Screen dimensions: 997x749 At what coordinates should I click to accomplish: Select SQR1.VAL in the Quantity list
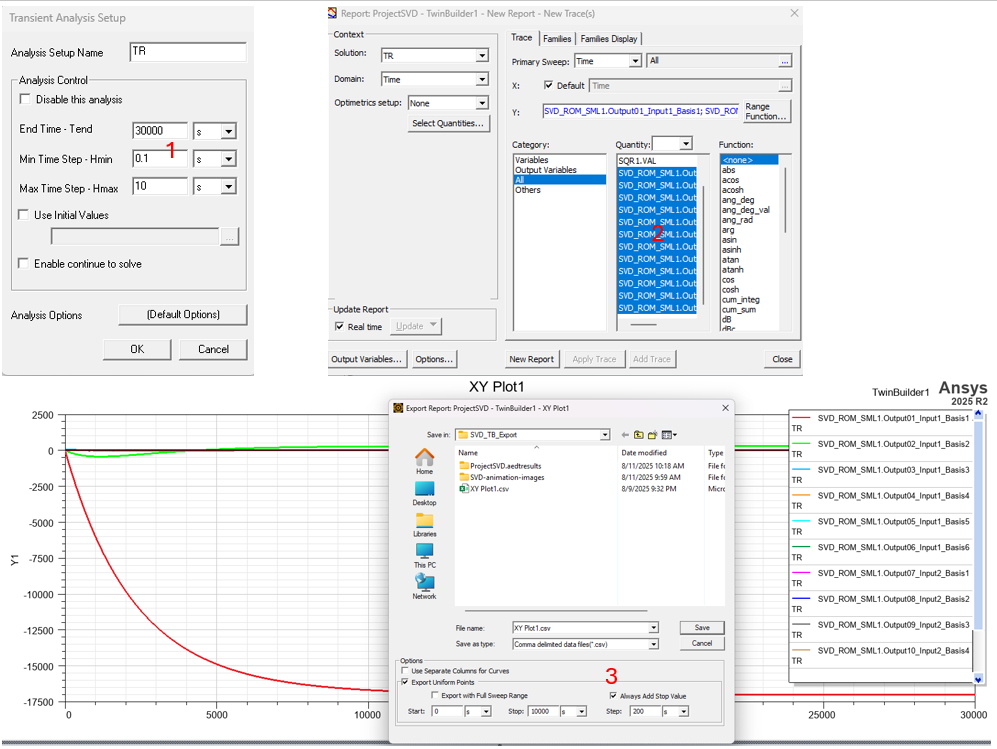[637, 161]
